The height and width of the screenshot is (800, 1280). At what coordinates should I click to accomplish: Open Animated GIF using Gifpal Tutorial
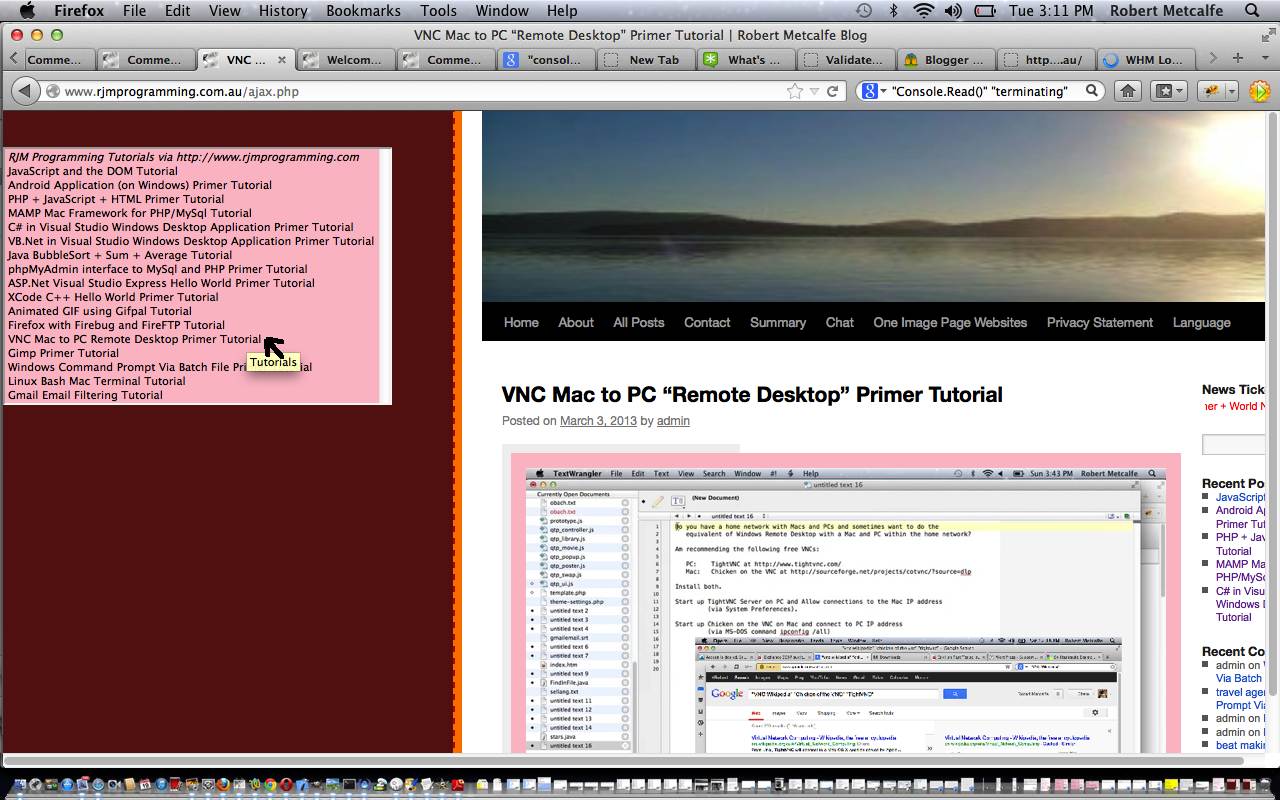(x=100, y=311)
